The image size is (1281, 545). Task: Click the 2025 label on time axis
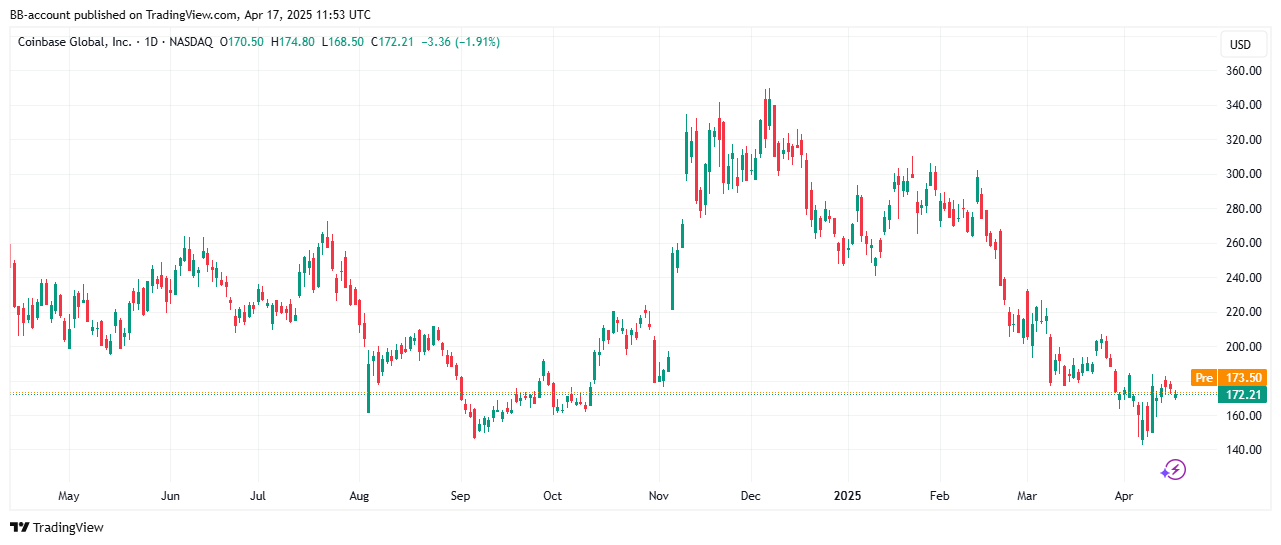click(x=847, y=495)
